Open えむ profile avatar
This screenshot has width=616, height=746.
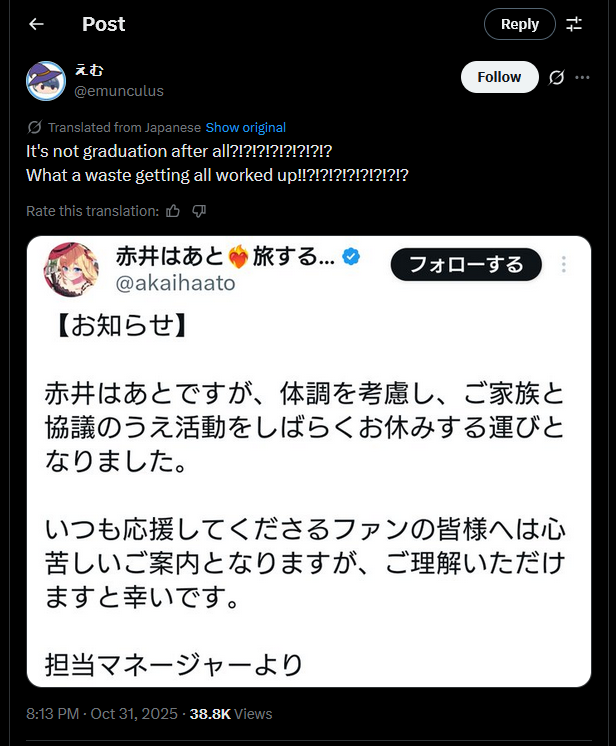point(46,80)
